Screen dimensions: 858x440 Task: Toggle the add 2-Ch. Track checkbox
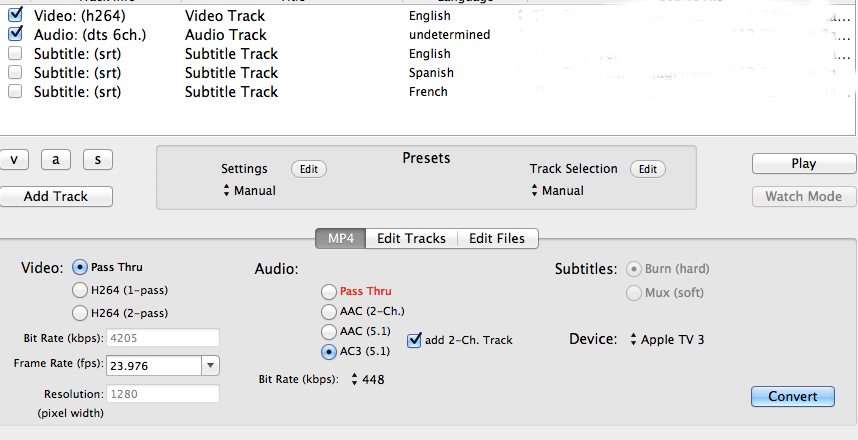[415, 340]
